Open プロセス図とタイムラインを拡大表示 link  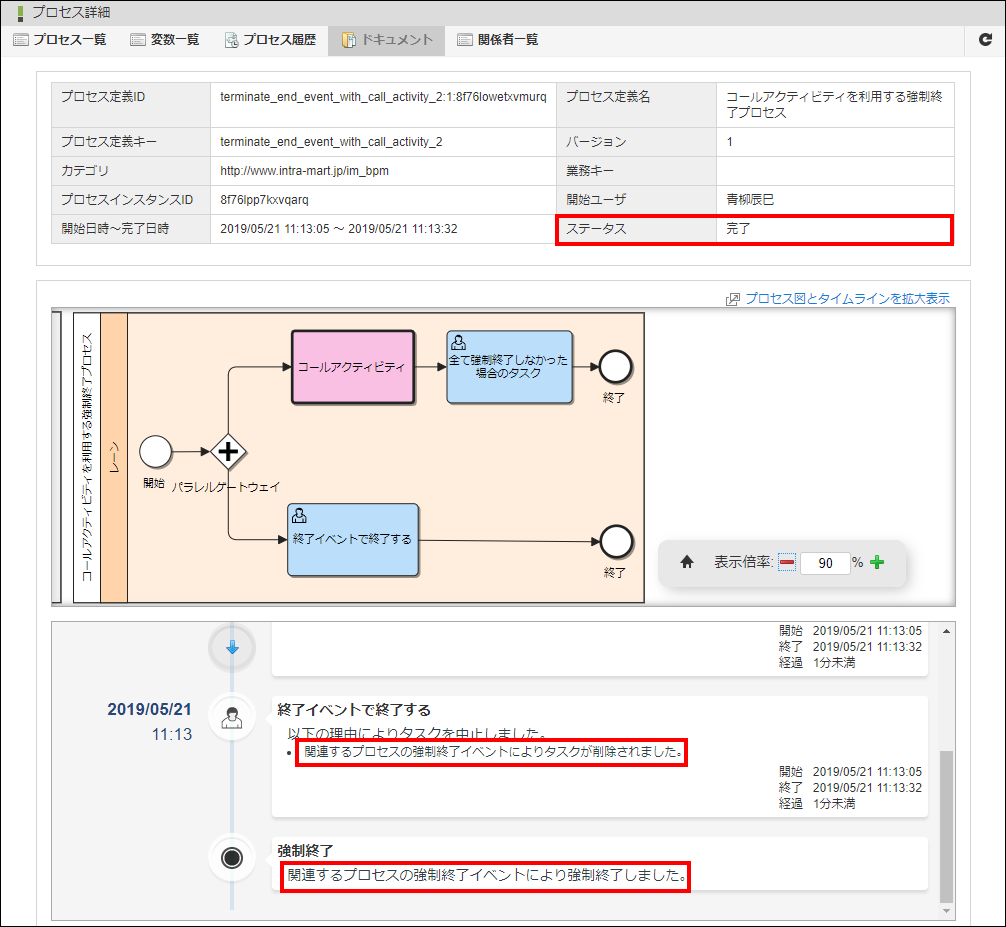845,298
